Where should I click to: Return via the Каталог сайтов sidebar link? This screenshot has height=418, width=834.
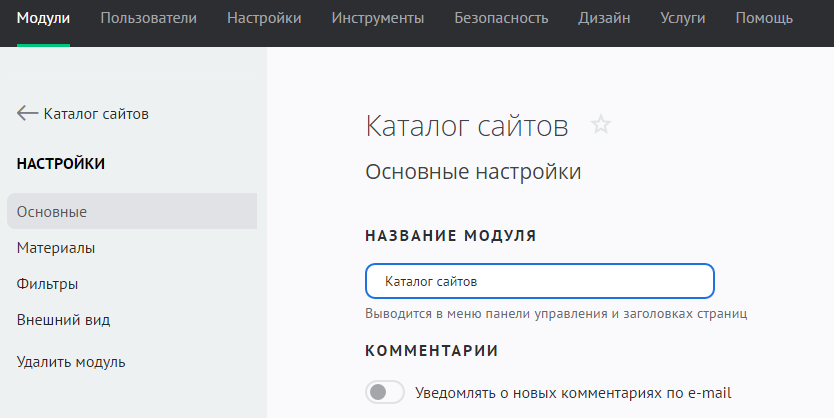point(96,114)
